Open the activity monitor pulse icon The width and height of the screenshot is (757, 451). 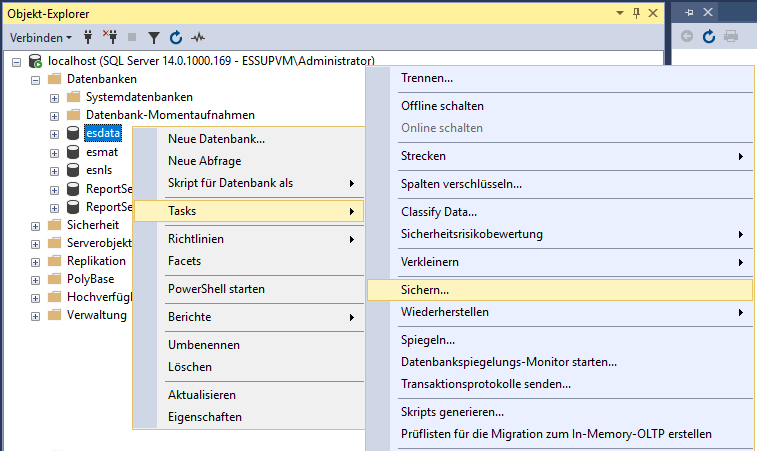point(198,37)
